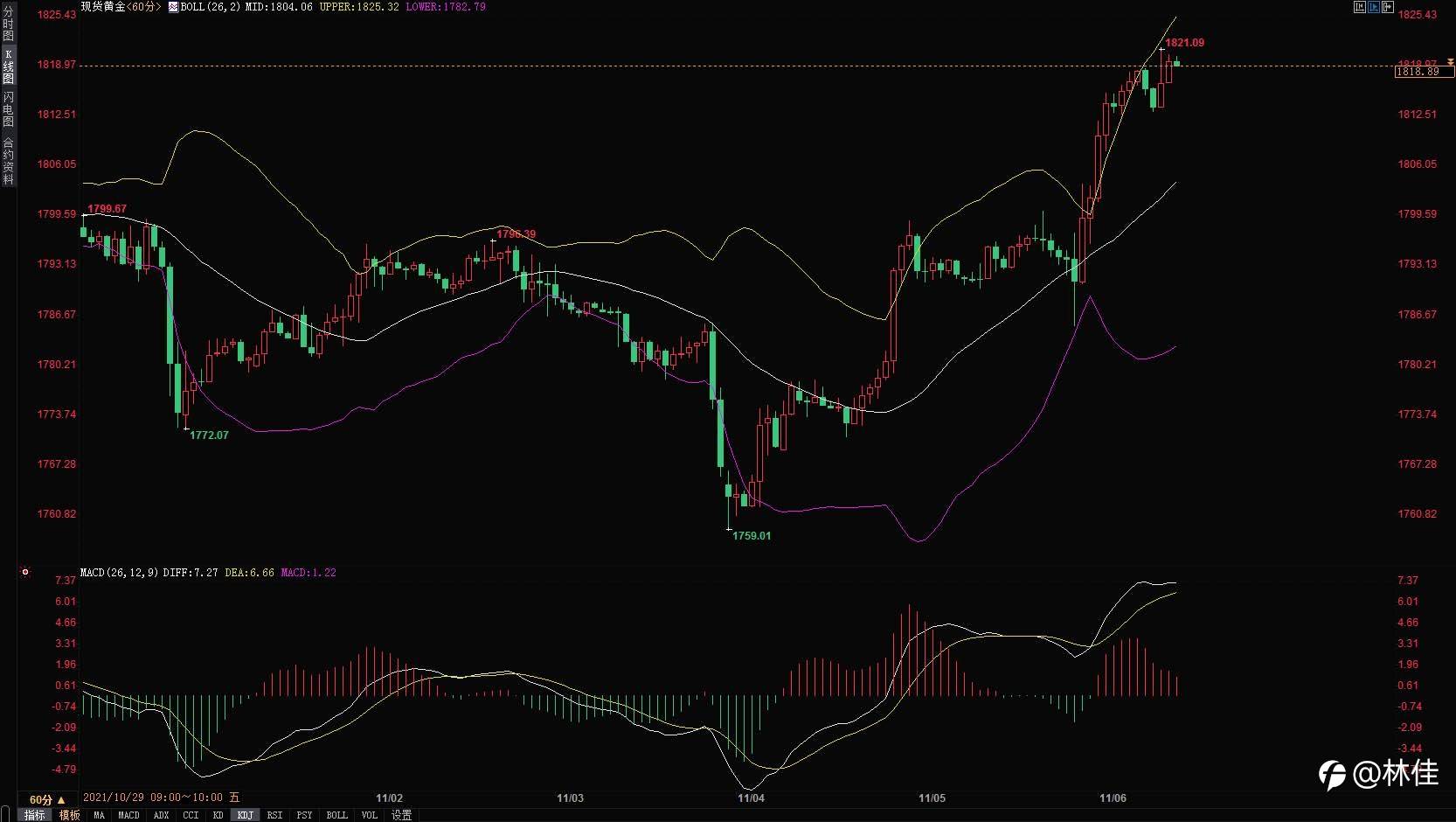Choose the BOLL indicator button at bottom
This screenshot has width=1456, height=822.
[336, 815]
